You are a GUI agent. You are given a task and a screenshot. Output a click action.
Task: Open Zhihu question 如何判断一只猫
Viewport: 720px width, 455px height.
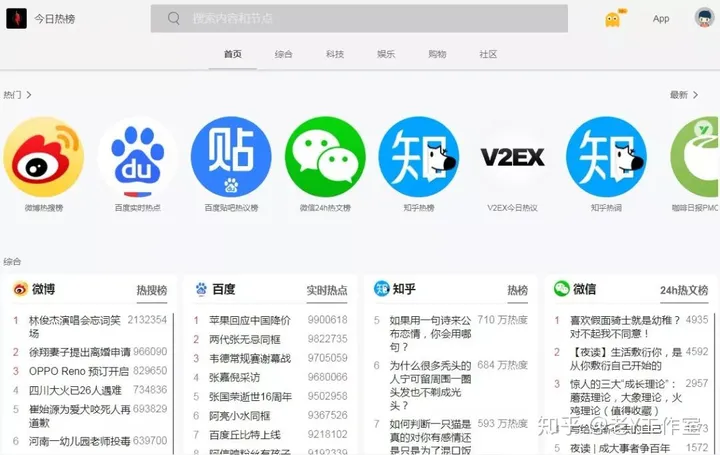click(x=430, y=437)
